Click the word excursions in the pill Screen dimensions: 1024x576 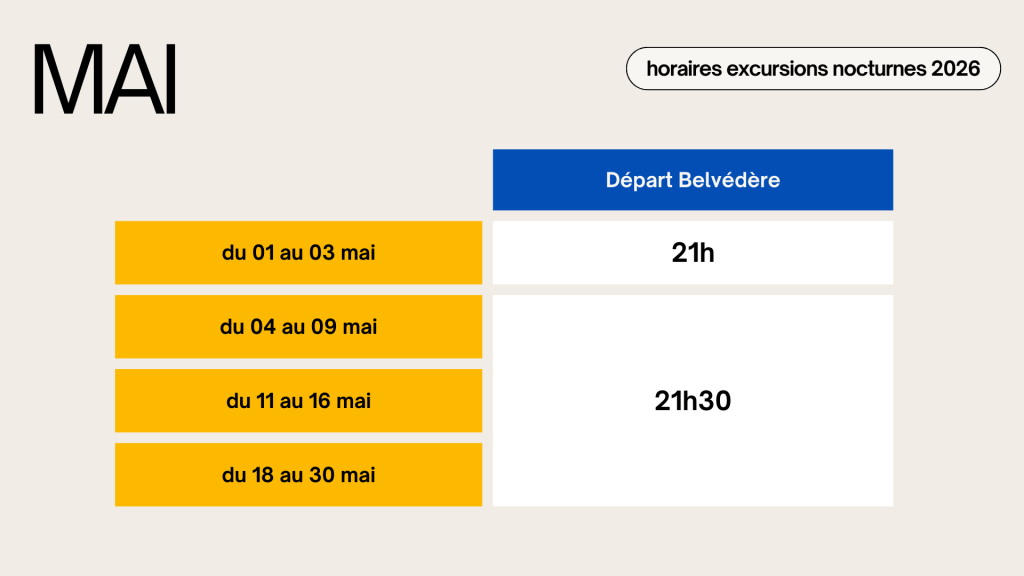pos(778,69)
